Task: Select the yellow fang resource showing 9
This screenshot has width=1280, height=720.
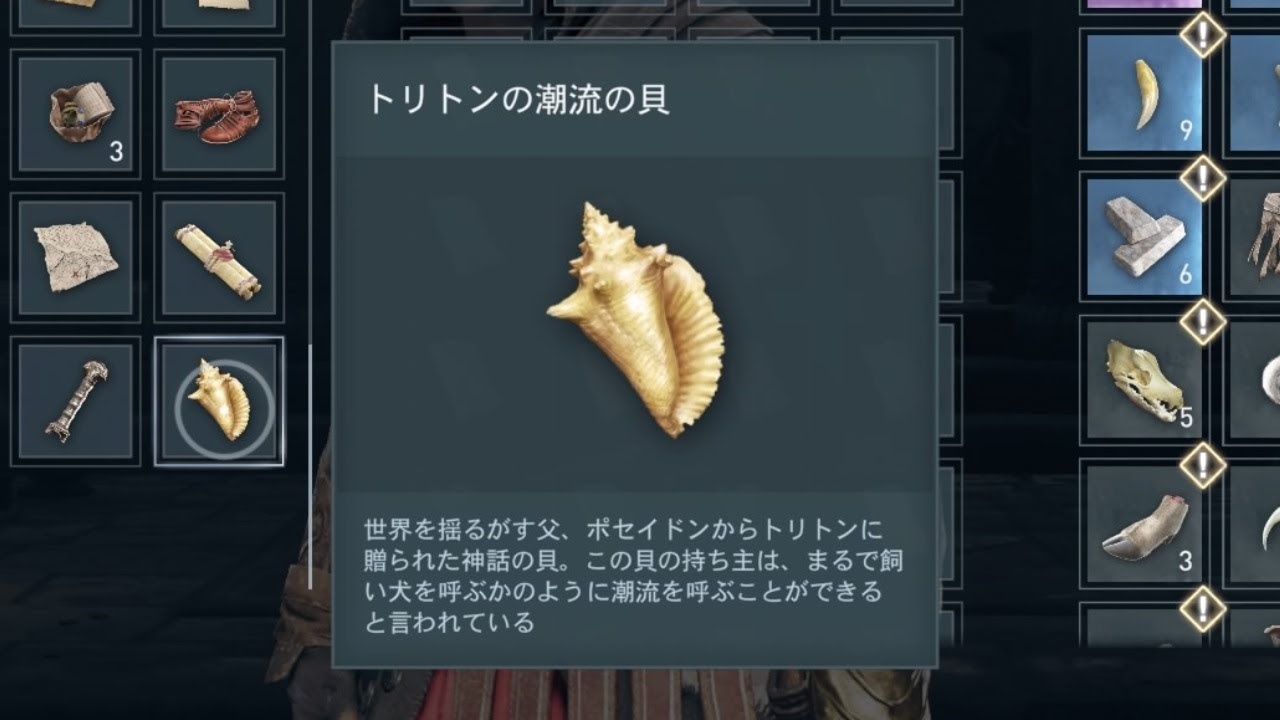Action: point(1145,93)
